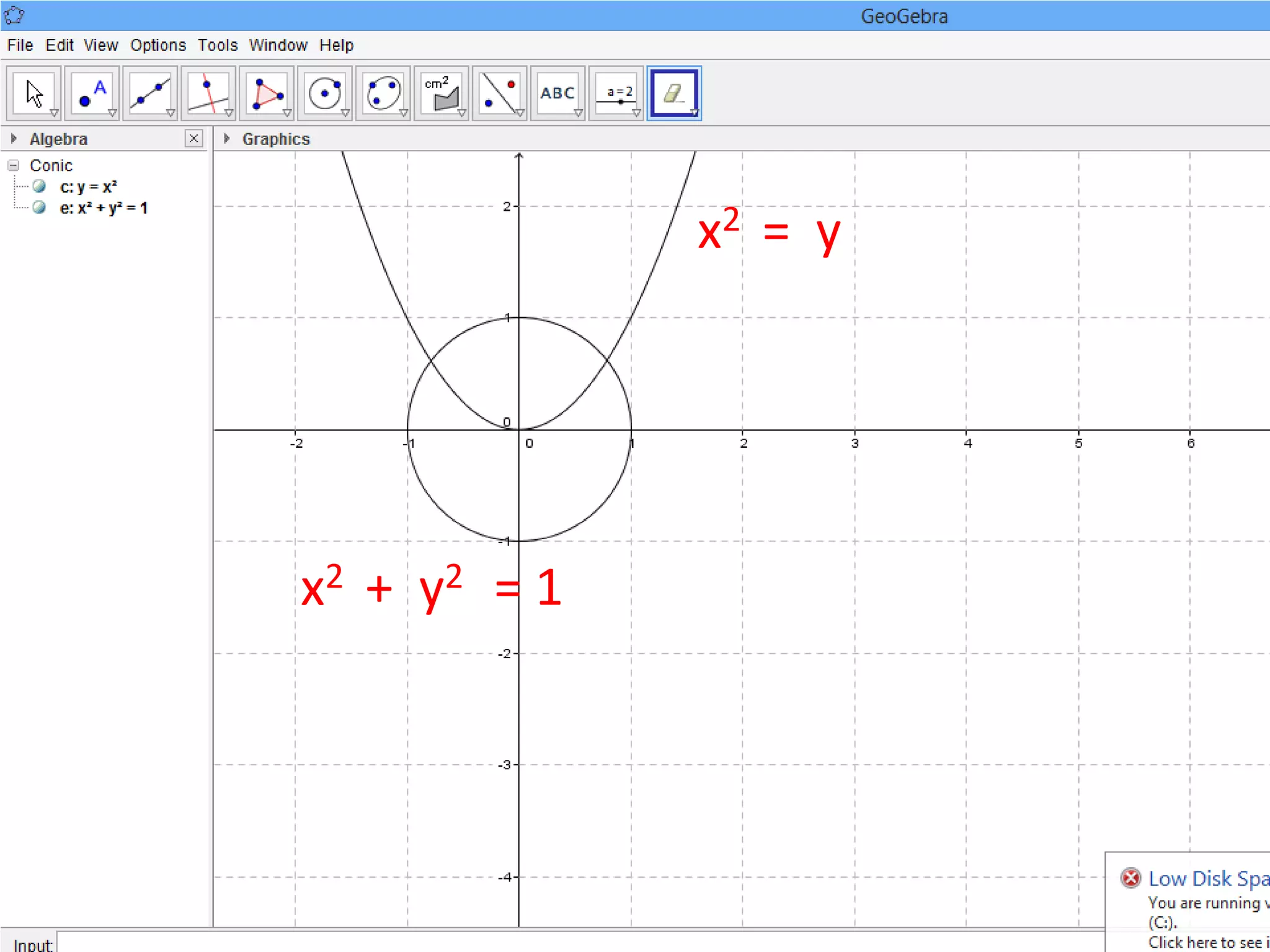The height and width of the screenshot is (952, 1270).
Task: Select the Move arrow tool
Action: (x=33, y=93)
